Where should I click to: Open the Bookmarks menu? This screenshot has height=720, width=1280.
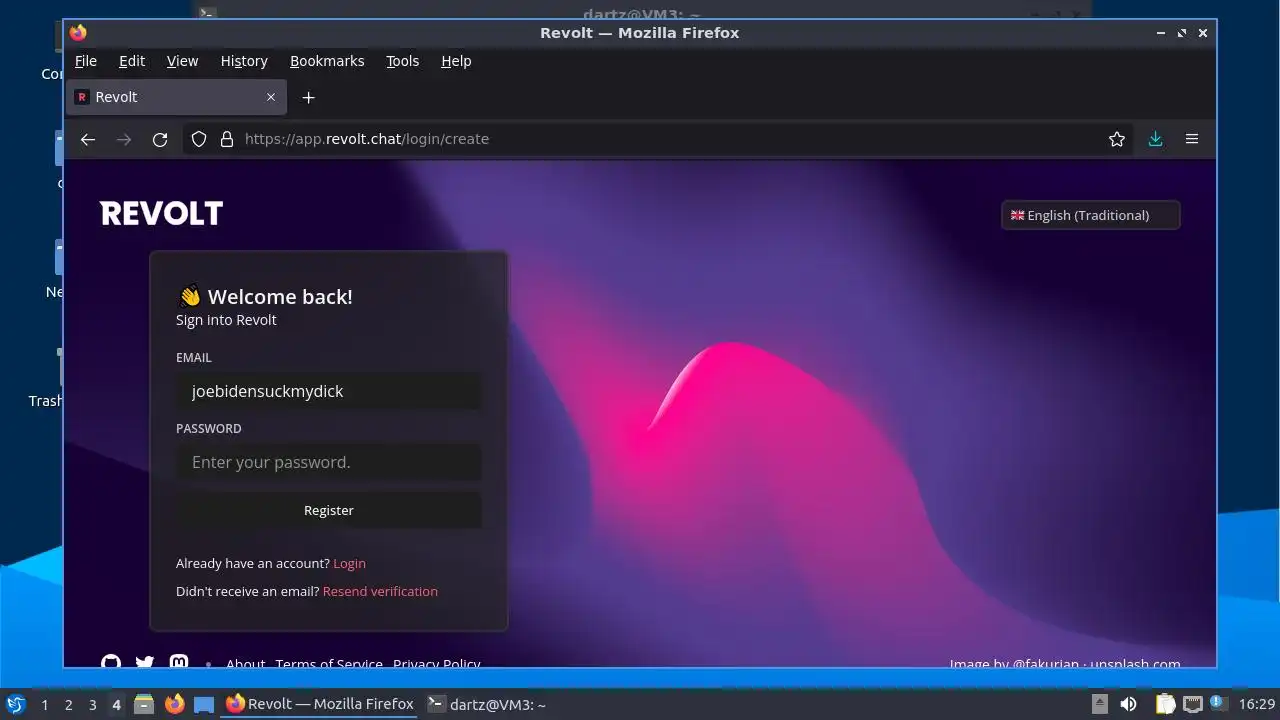pyautogui.click(x=327, y=61)
